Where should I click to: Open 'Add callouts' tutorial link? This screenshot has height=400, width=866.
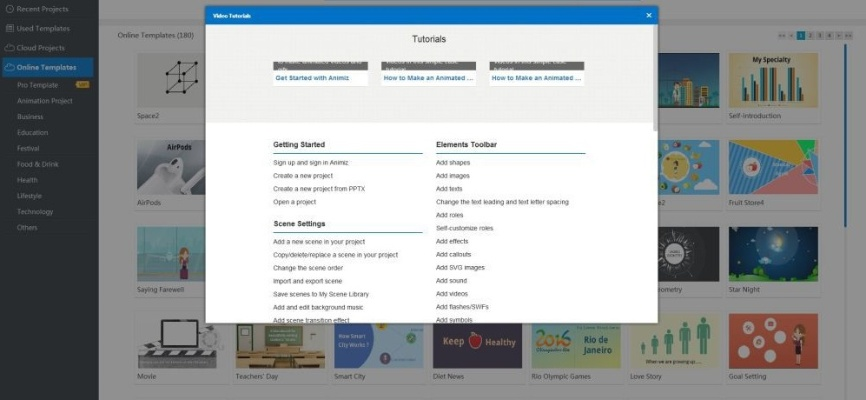(x=453, y=255)
